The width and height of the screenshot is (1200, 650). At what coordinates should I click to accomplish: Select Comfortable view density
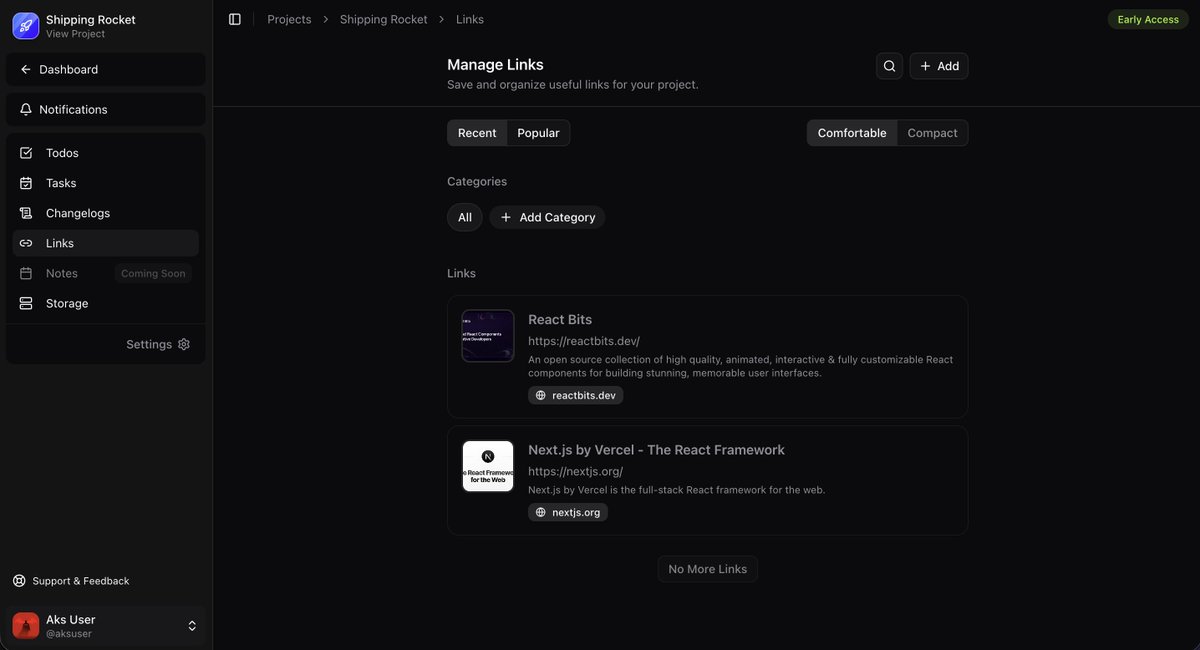pos(852,133)
